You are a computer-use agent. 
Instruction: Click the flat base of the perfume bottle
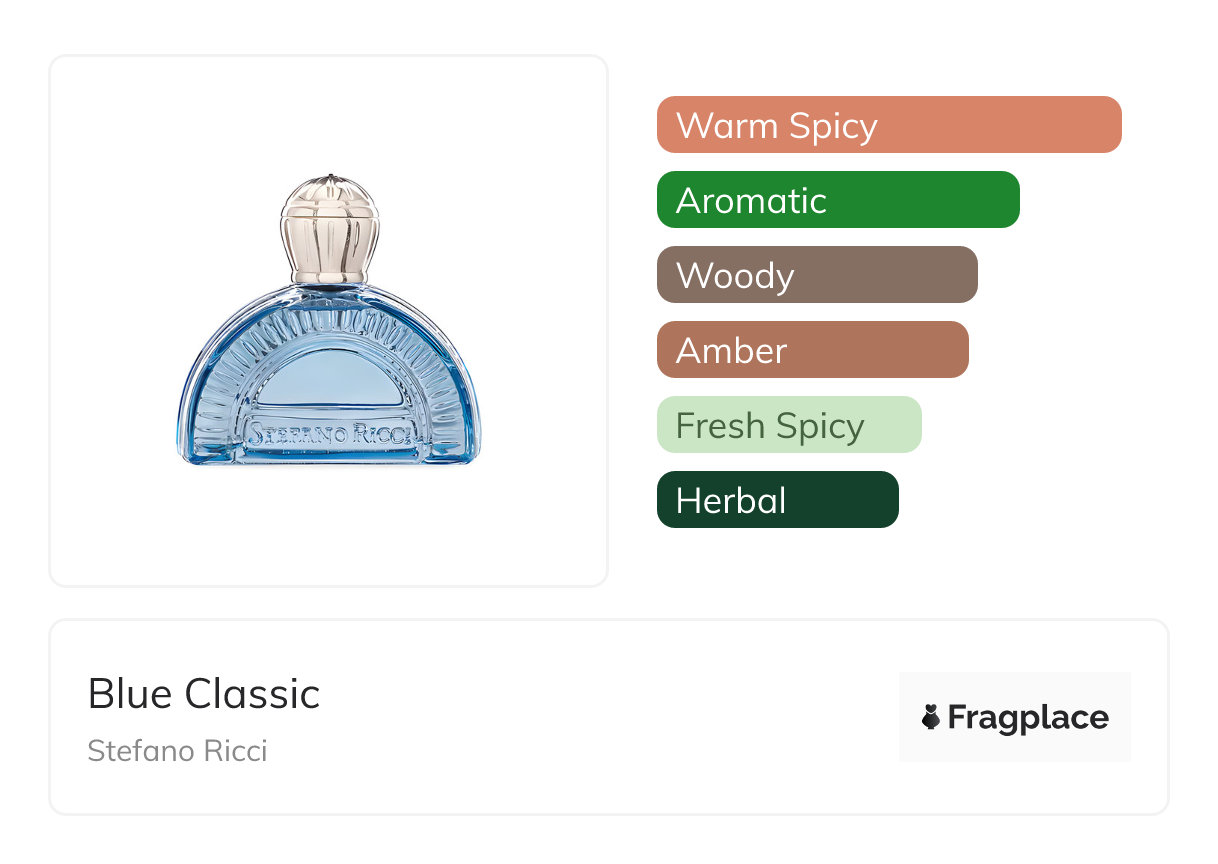[329, 461]
